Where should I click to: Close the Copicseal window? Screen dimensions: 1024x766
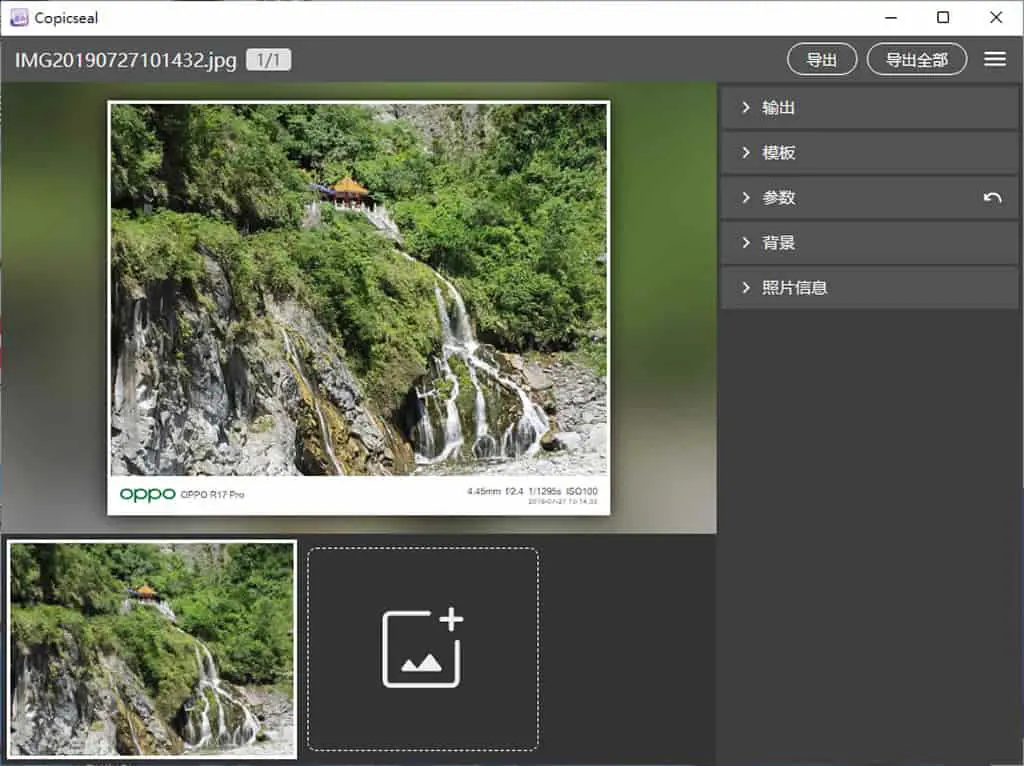coord(996,18)
